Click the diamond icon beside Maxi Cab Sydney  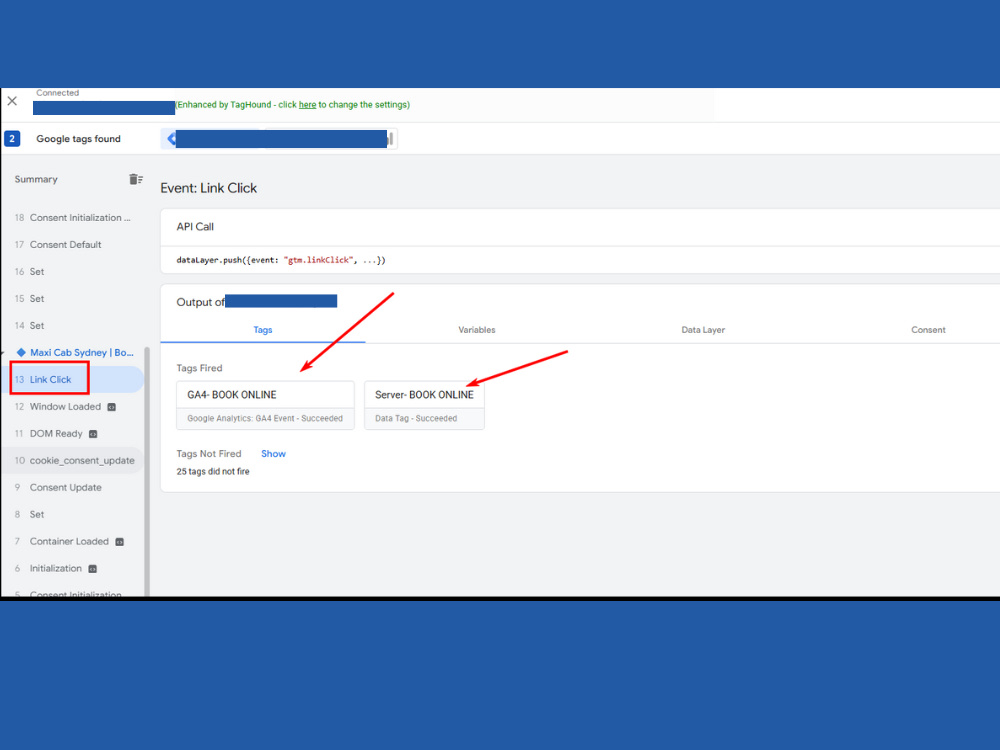click(x=21, y=352)
